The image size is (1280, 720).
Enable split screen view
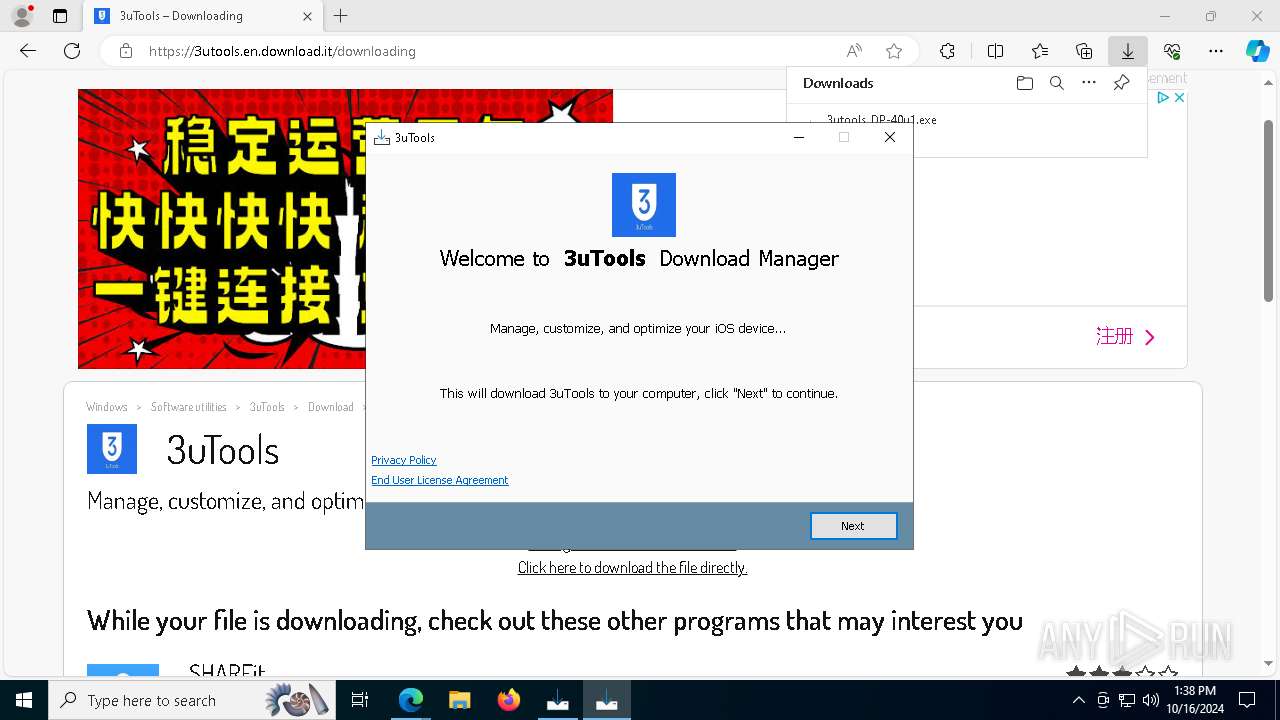coord(995,51)
